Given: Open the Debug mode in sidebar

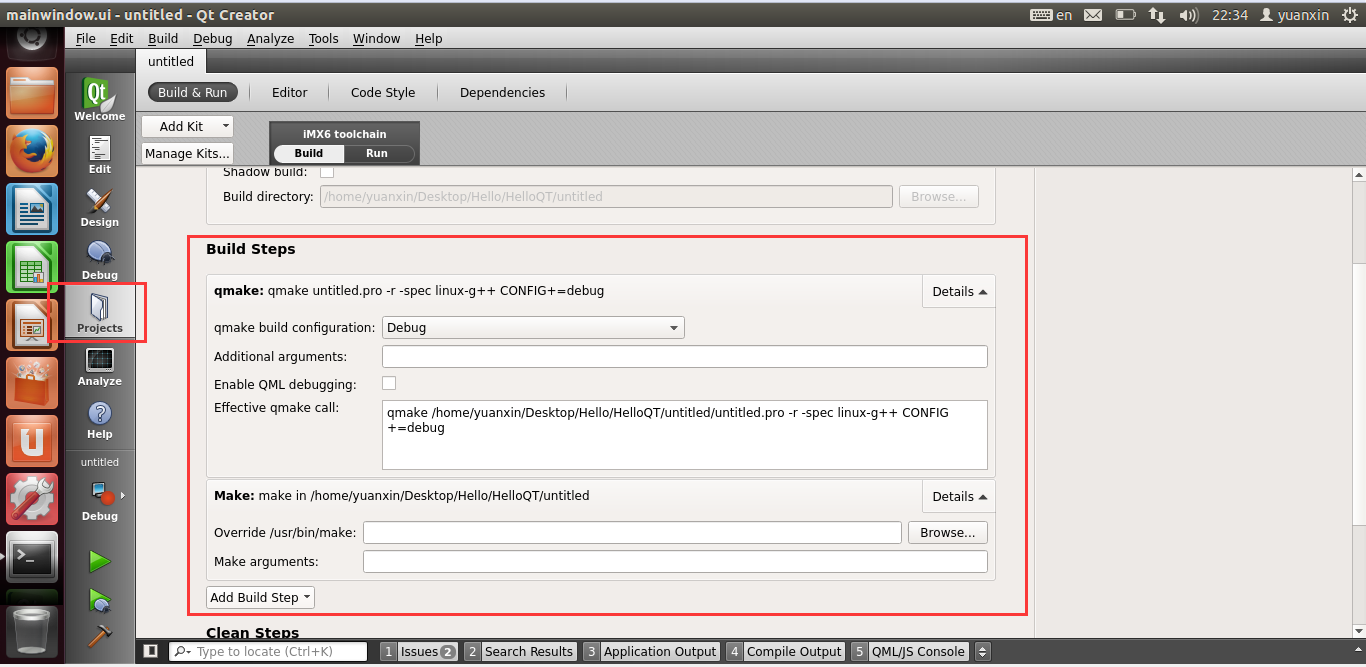Looking at the screenshot, I should pyautogui.click(x=99, y=261).
